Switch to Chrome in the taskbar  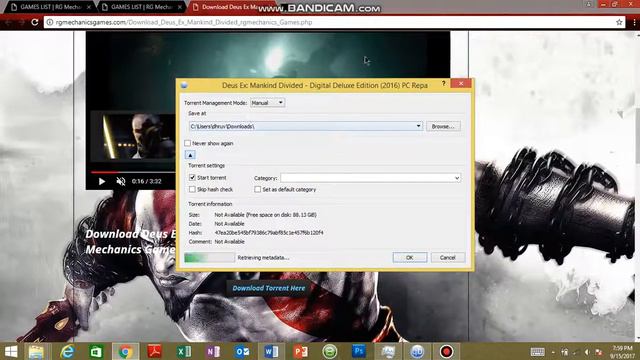tap(125, 351)
